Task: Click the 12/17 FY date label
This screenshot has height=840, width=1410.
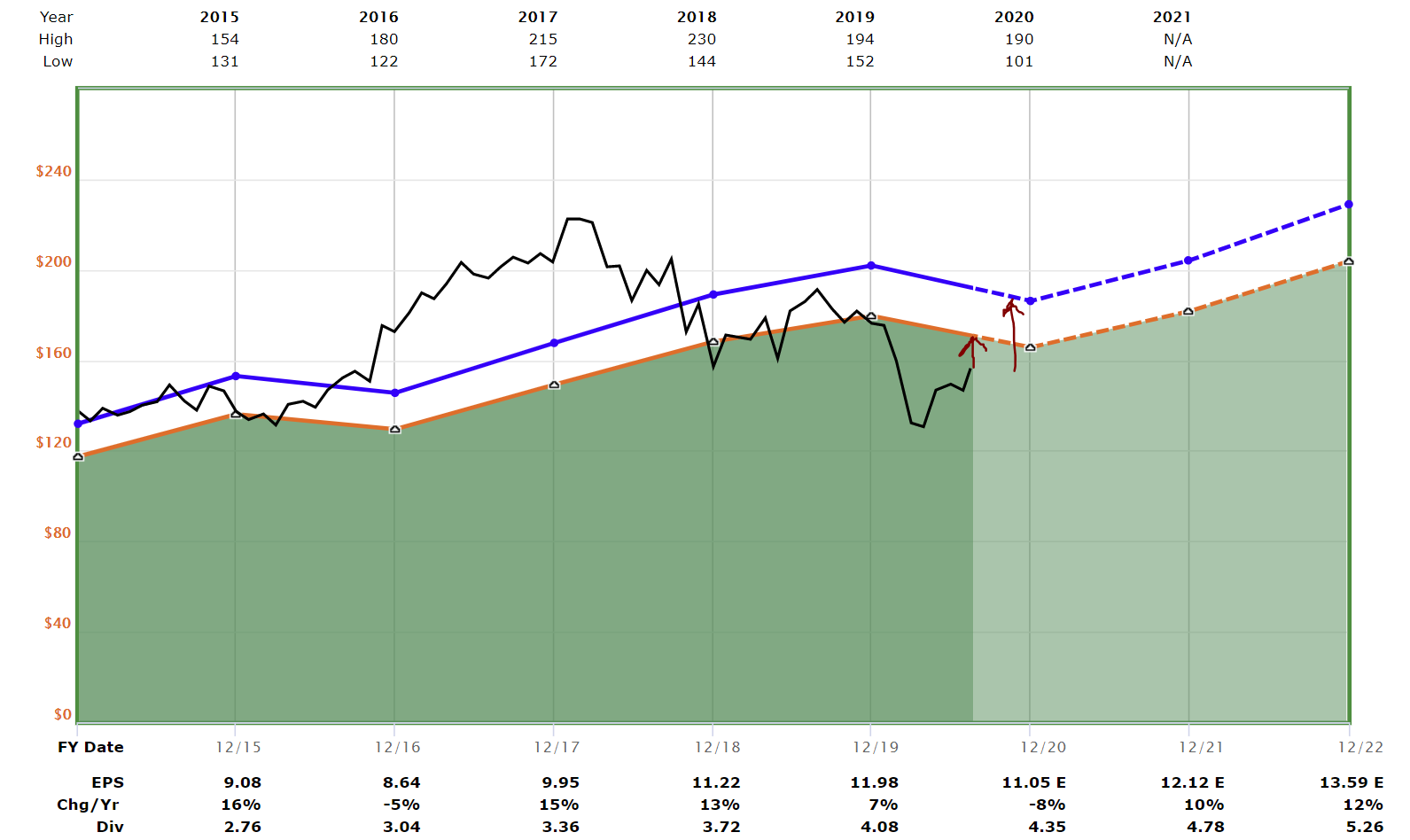Action: 557,747
